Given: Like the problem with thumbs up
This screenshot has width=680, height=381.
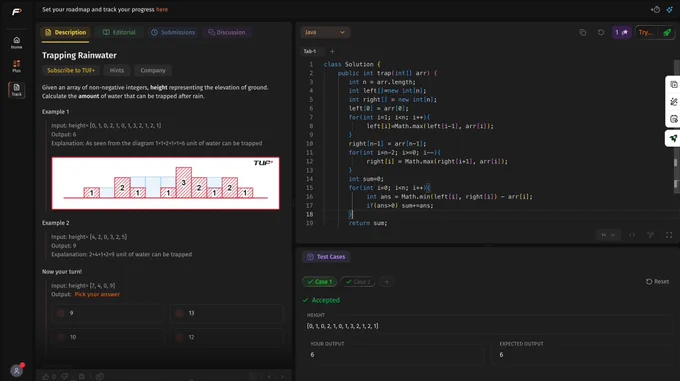Looking at the screenshot, I should [x=46, y=377].
